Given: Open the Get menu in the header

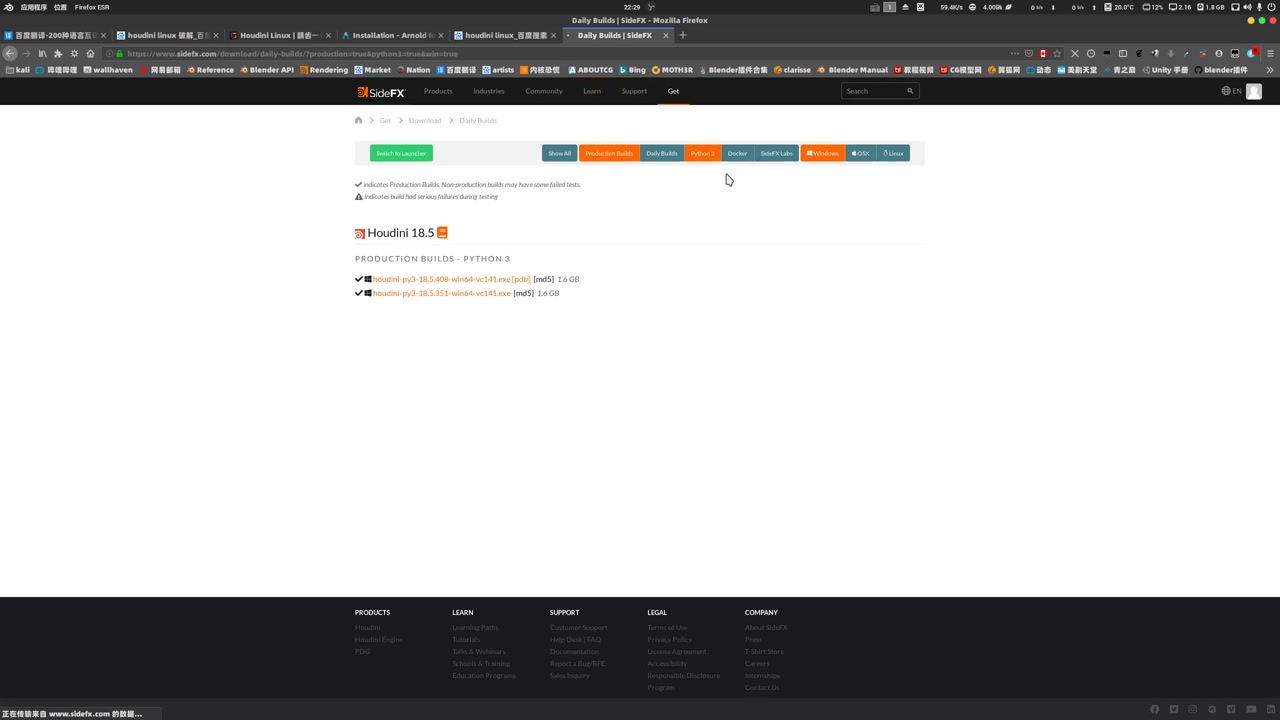Looking at the screenshot, I should [673, 91].
